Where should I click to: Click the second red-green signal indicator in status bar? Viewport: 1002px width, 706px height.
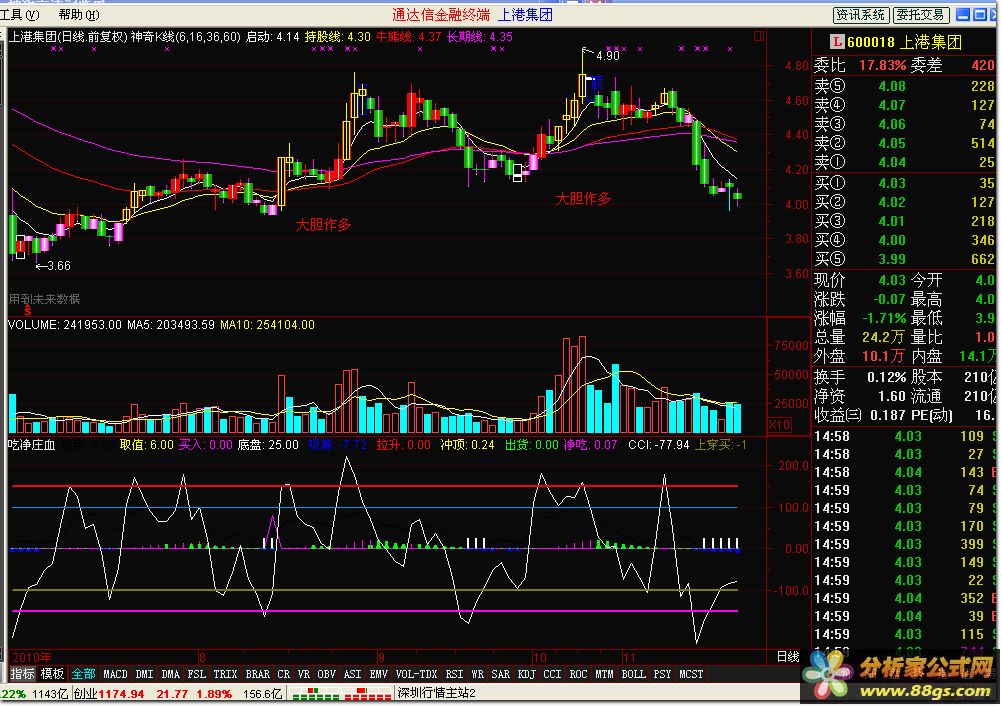(x=367, y=693)
